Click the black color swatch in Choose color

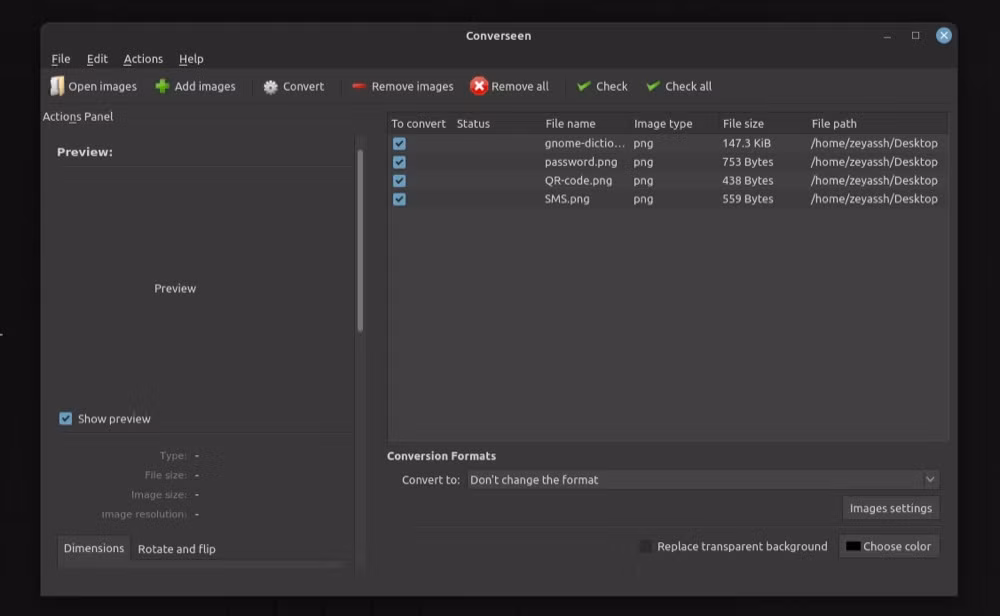[x=853, y=546]
